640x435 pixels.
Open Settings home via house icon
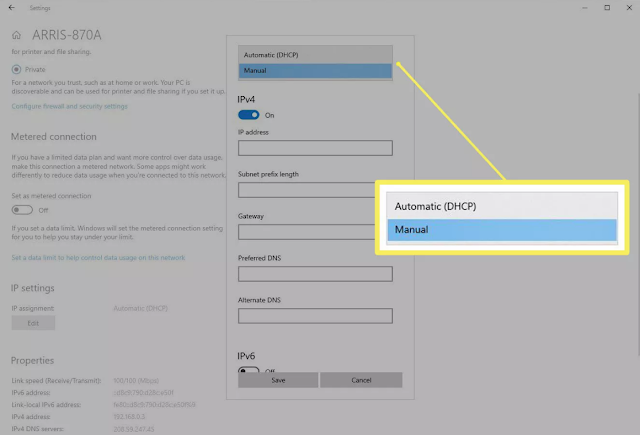pyautogui.click(x=16, y=35)
